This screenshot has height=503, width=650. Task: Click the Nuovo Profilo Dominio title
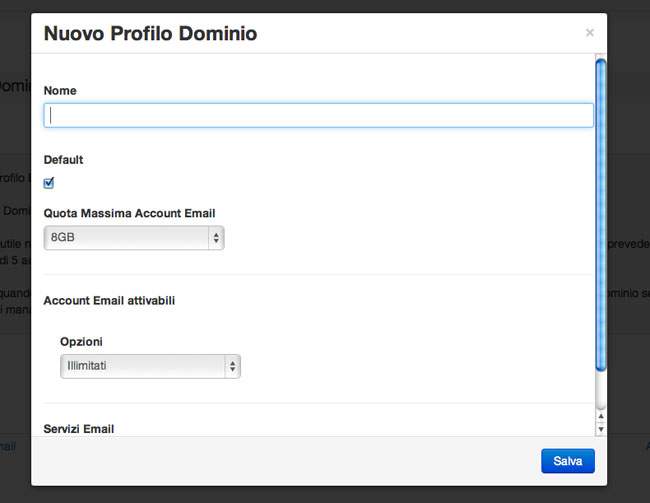pos(150,34)
